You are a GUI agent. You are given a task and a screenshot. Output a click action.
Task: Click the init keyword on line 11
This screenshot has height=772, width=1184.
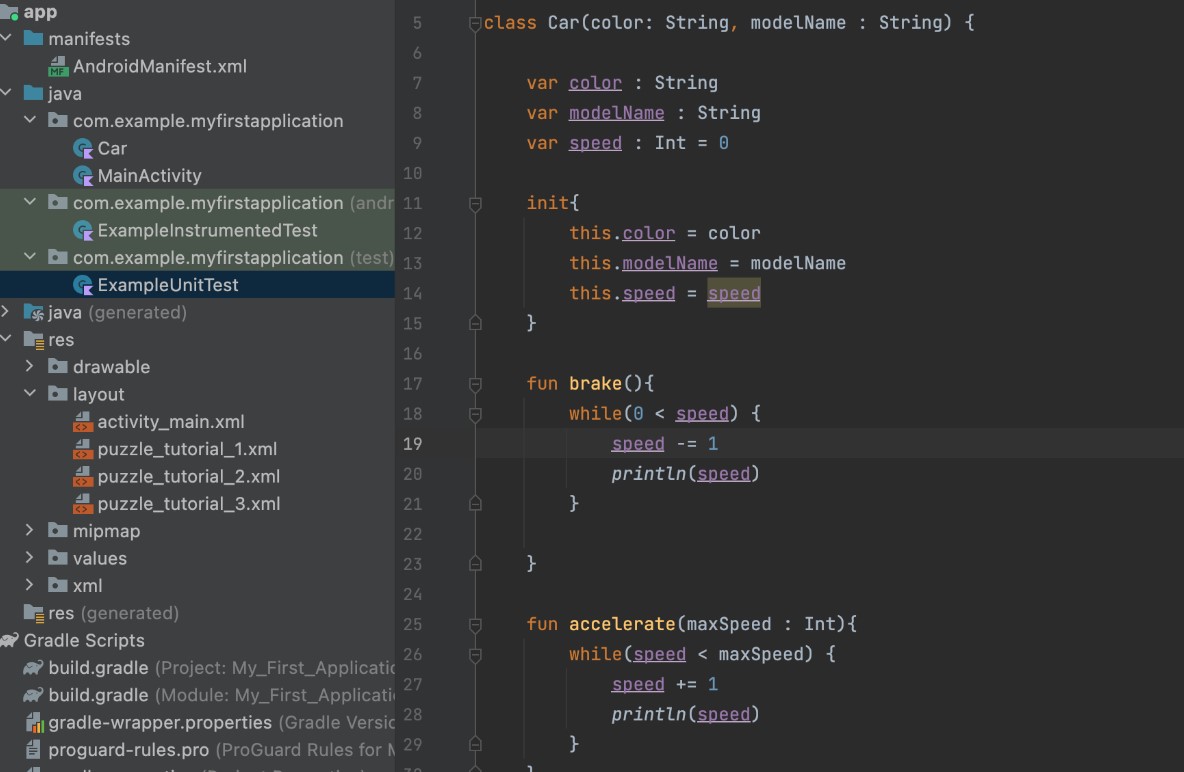[547, 202]
